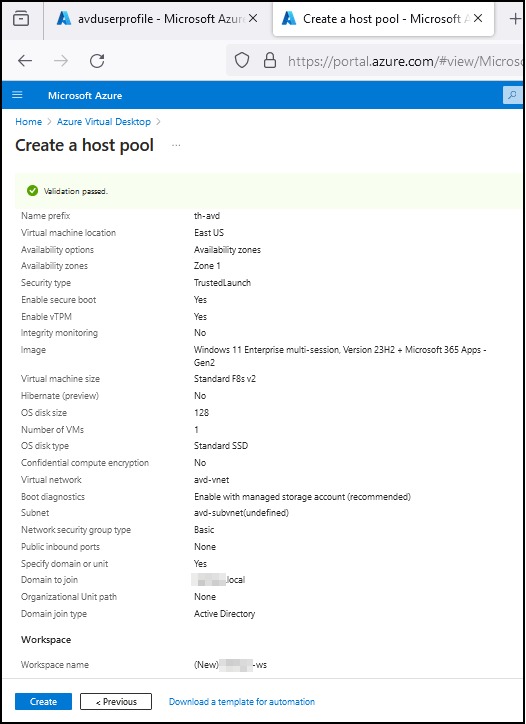
Task: Click the Microsoft Azure header title
Action: coord(85,96)
